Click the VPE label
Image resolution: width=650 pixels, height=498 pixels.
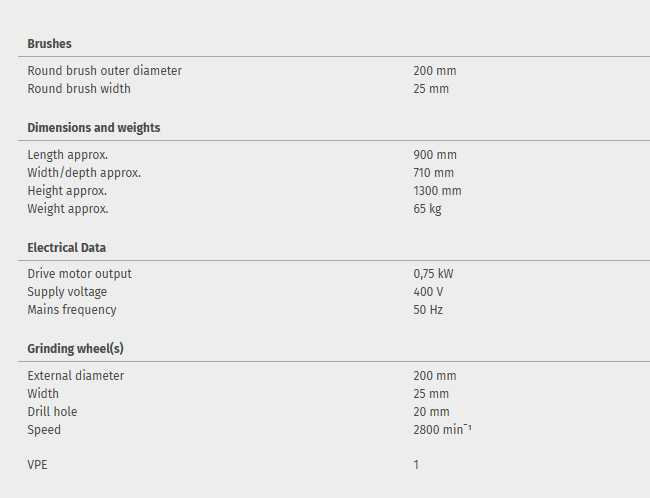tap(38, 465)
